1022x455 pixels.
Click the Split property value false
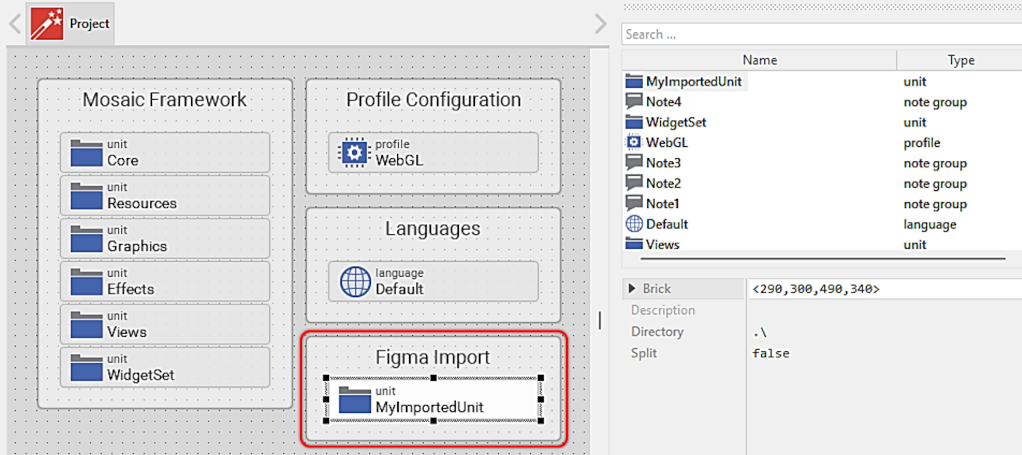[771, 353]
